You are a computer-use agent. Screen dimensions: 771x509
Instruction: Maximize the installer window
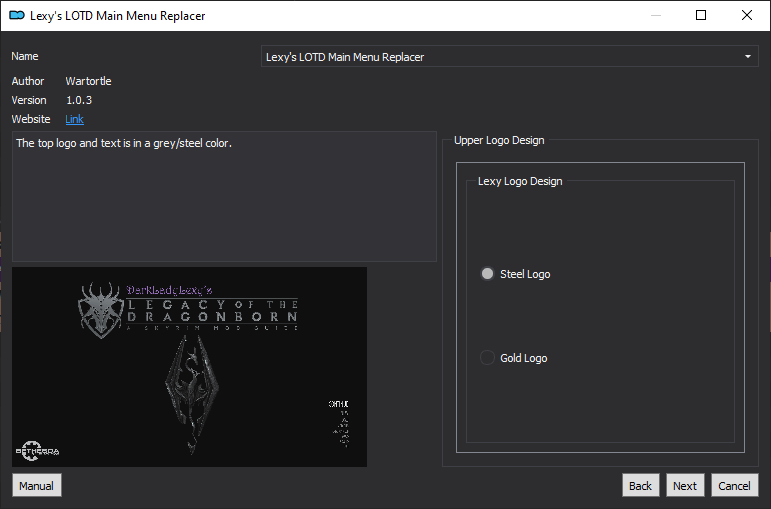point(701,15)
